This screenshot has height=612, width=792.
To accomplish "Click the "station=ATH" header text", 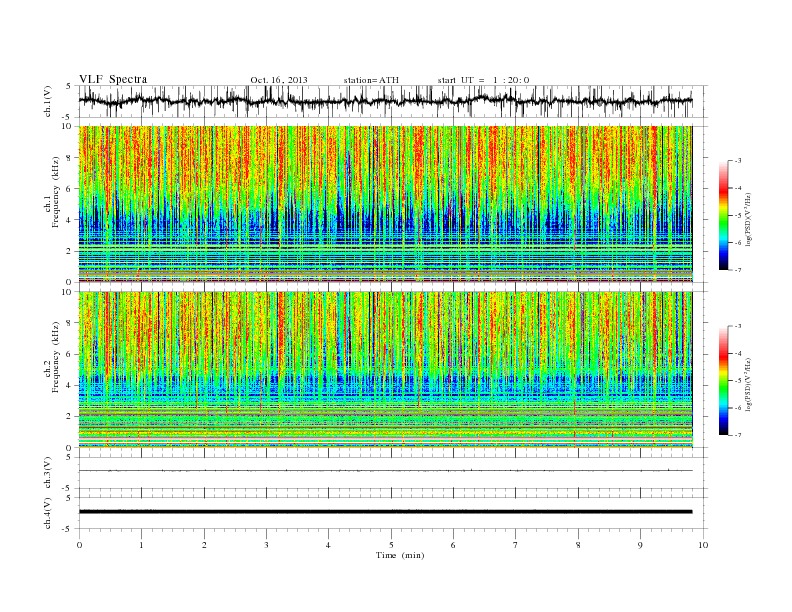I will point(371,80).
